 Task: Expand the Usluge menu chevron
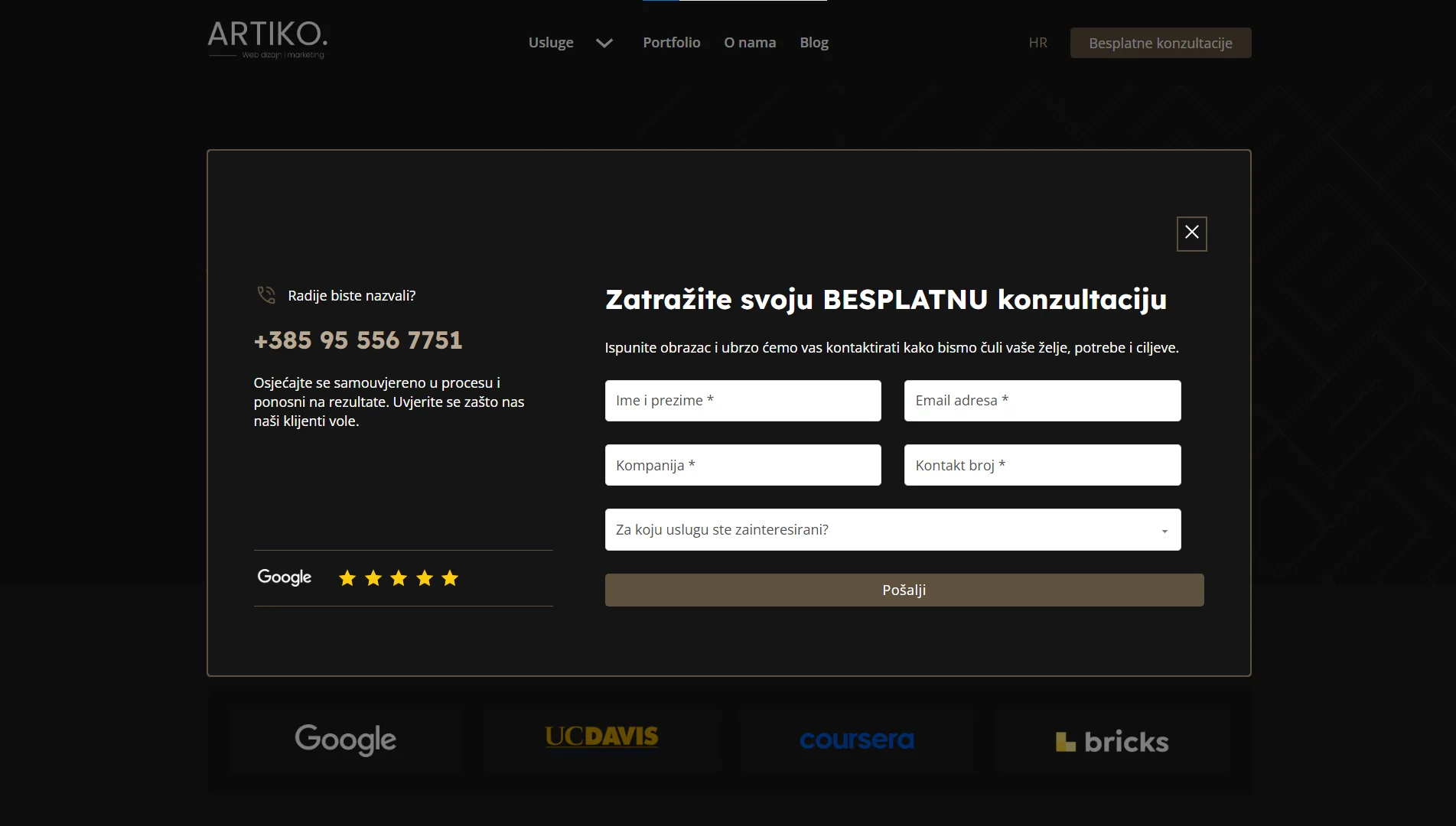click(x=604, y=43)
